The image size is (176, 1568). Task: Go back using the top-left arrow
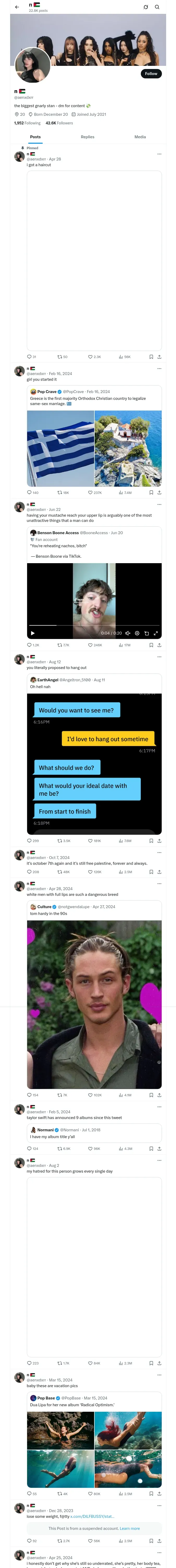(17, 7)
